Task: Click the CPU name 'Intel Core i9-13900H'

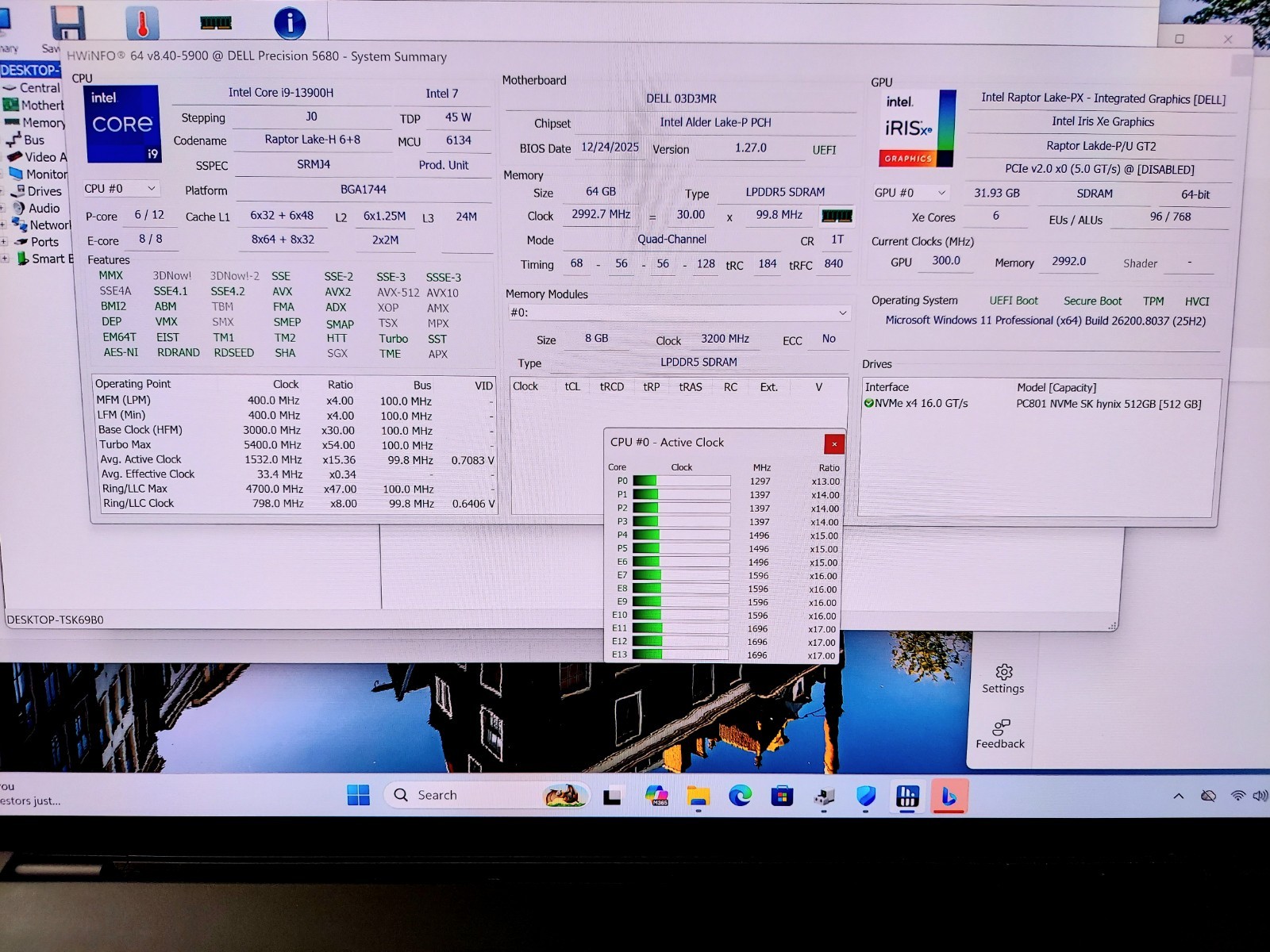Action: [281, 92]
